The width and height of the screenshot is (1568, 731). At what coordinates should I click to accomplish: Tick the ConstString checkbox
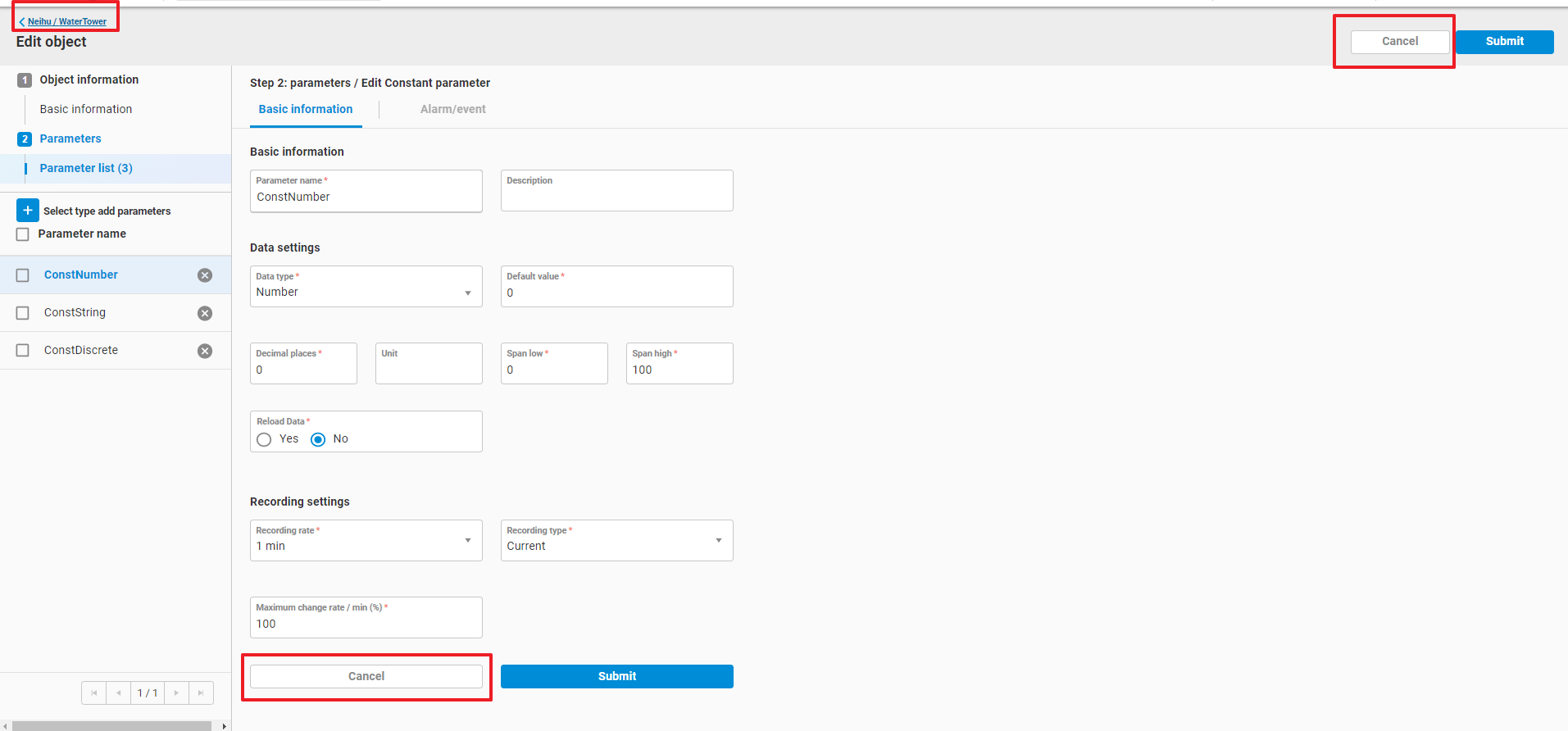23,313
